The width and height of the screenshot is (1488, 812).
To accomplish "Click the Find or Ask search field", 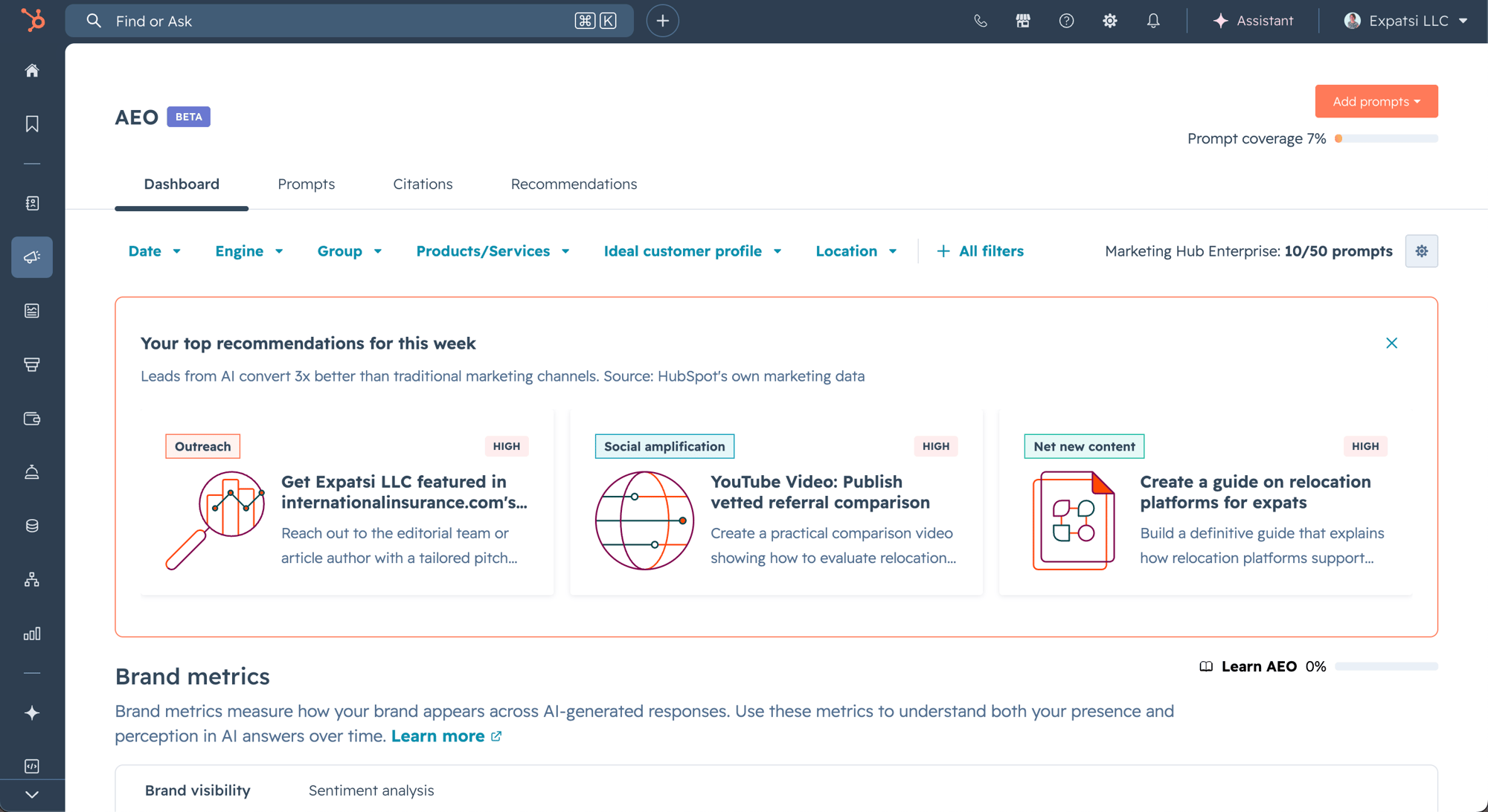I will pos(350,21).
